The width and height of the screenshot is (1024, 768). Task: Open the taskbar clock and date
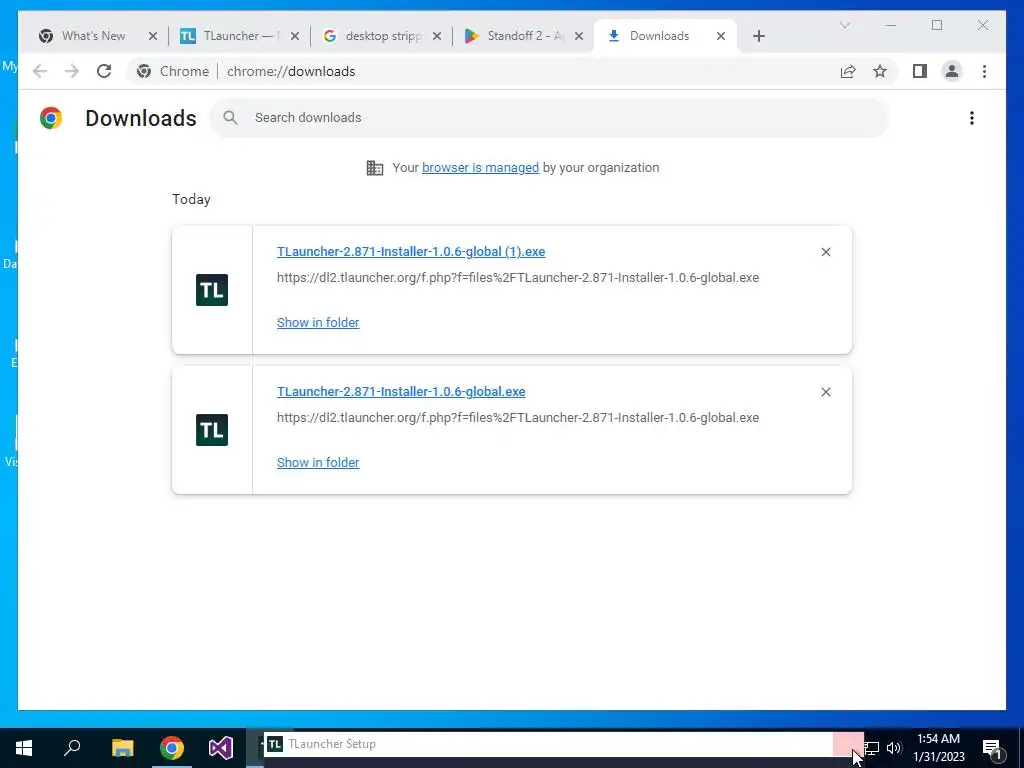938,748
